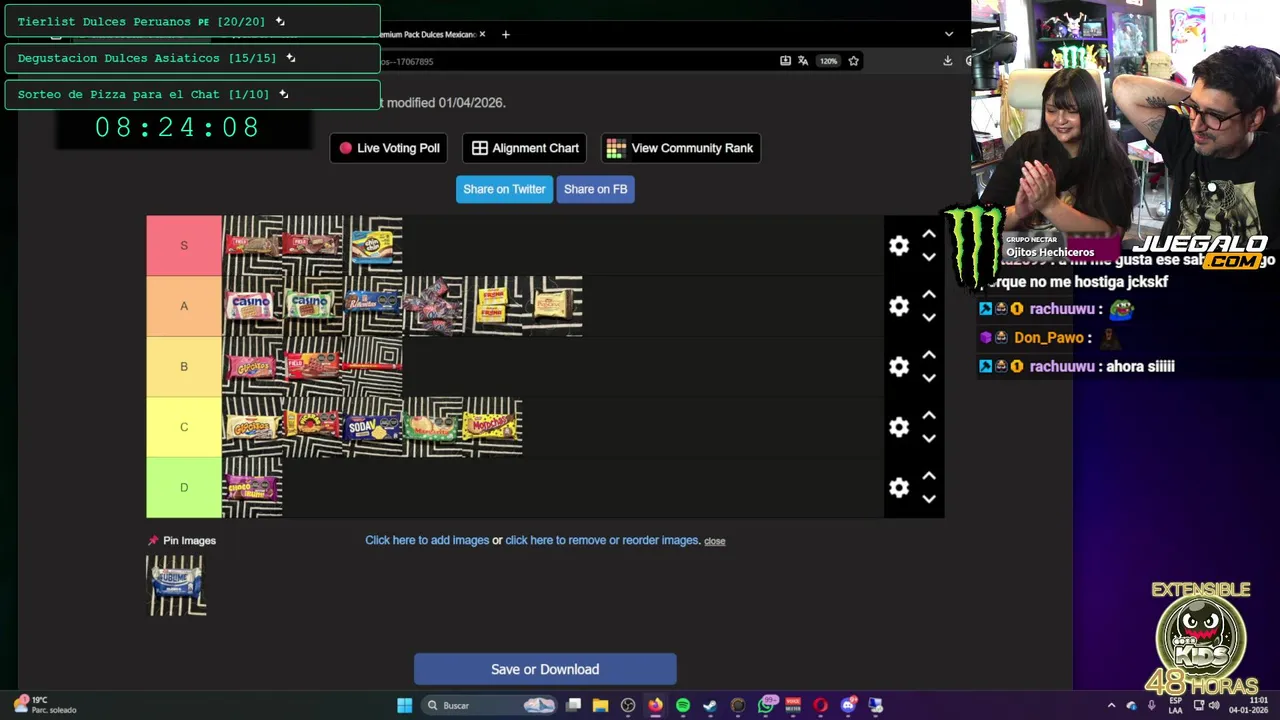
Task: Open a new browser tab
Action: (506, 34)
